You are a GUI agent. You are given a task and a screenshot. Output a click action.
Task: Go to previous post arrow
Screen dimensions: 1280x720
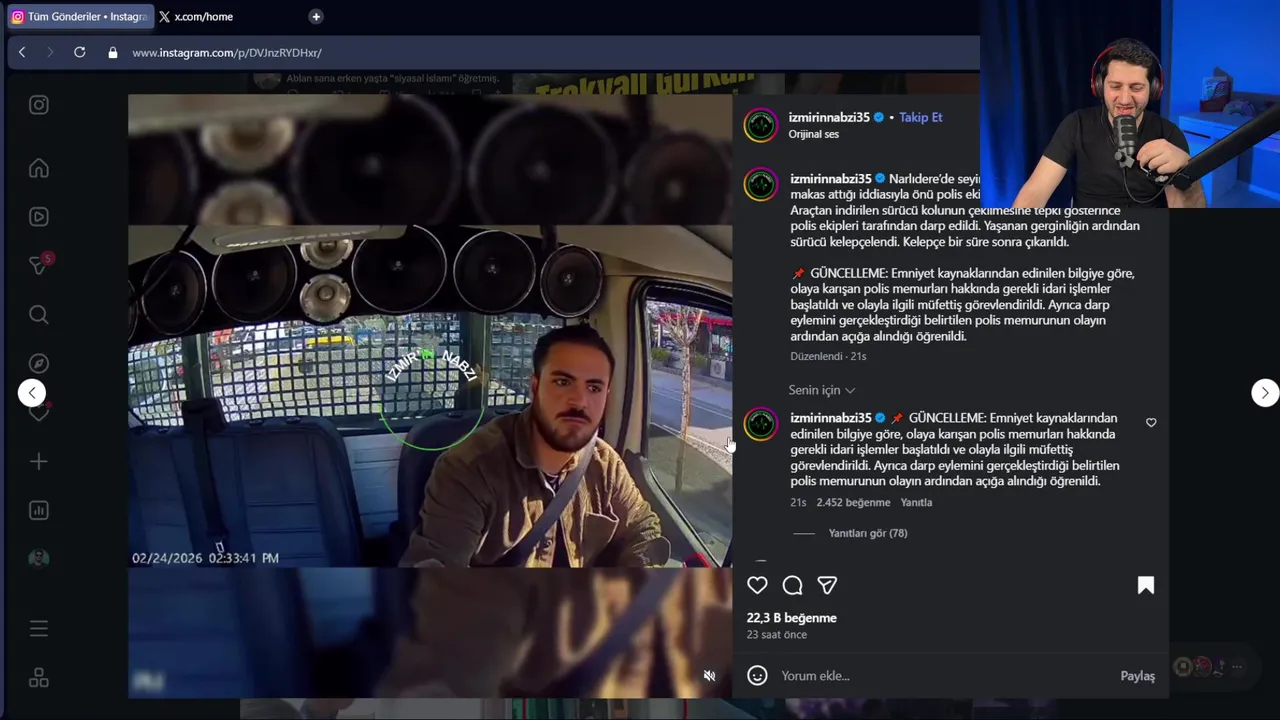coord(32,393)
